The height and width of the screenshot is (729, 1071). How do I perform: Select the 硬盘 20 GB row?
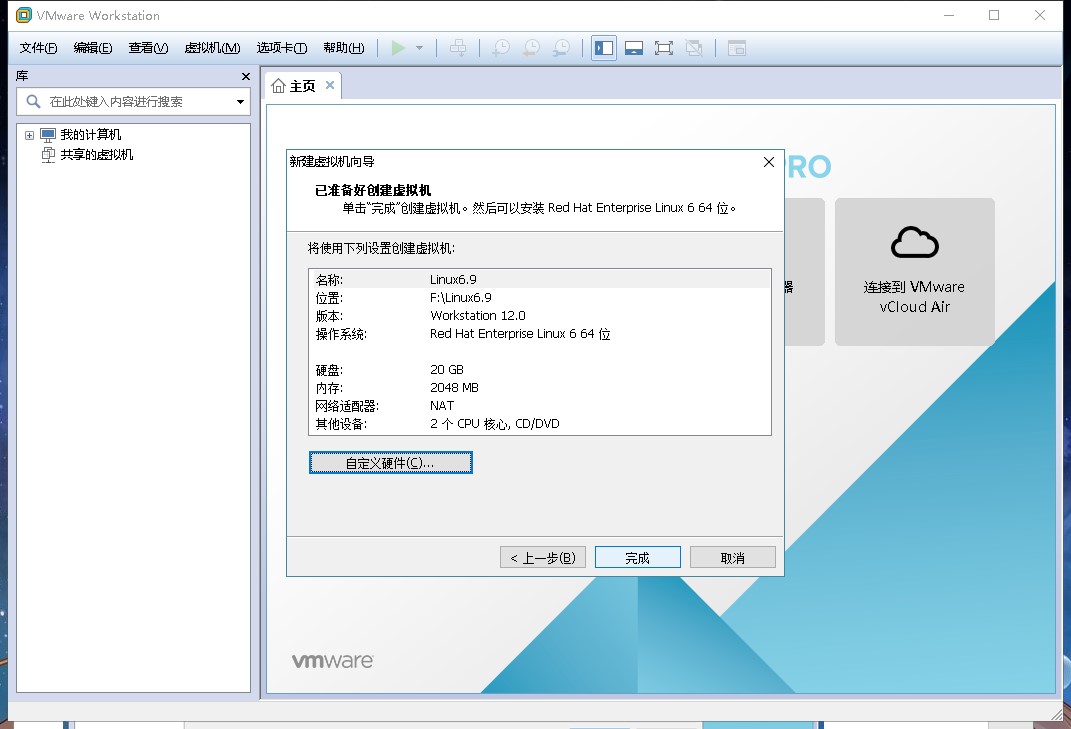point(540,370)
